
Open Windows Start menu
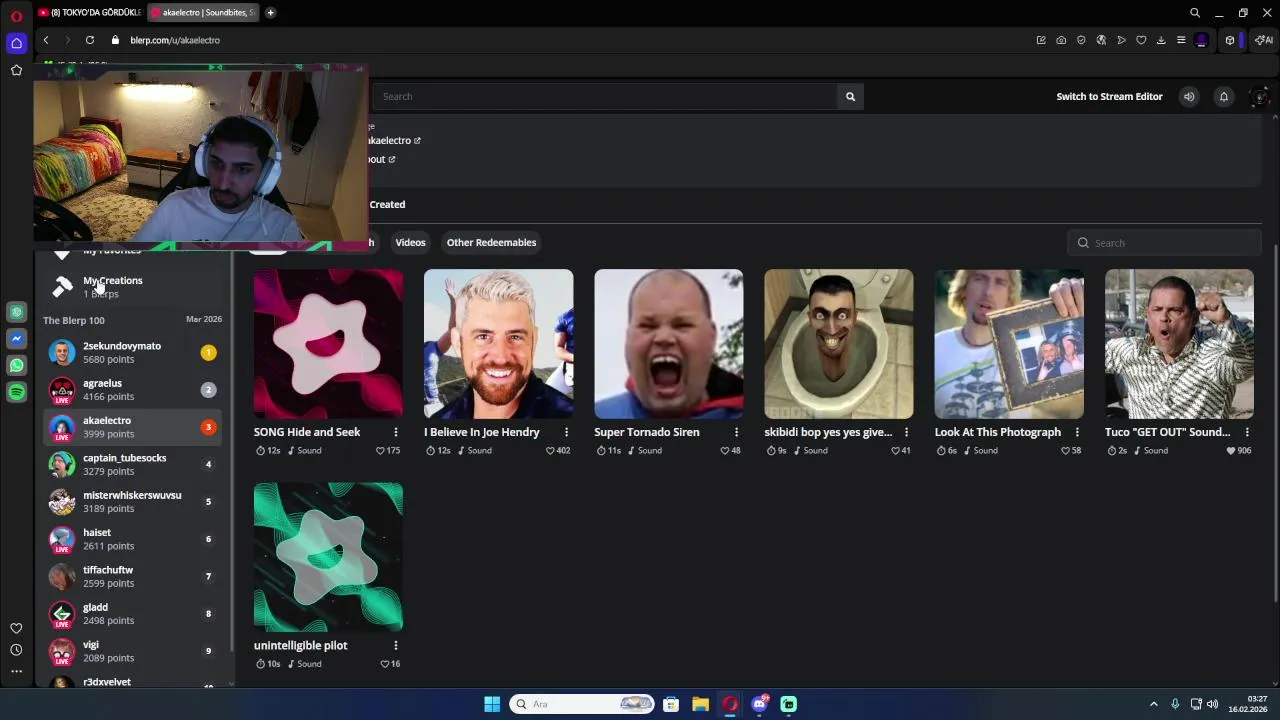coord(492,704)
